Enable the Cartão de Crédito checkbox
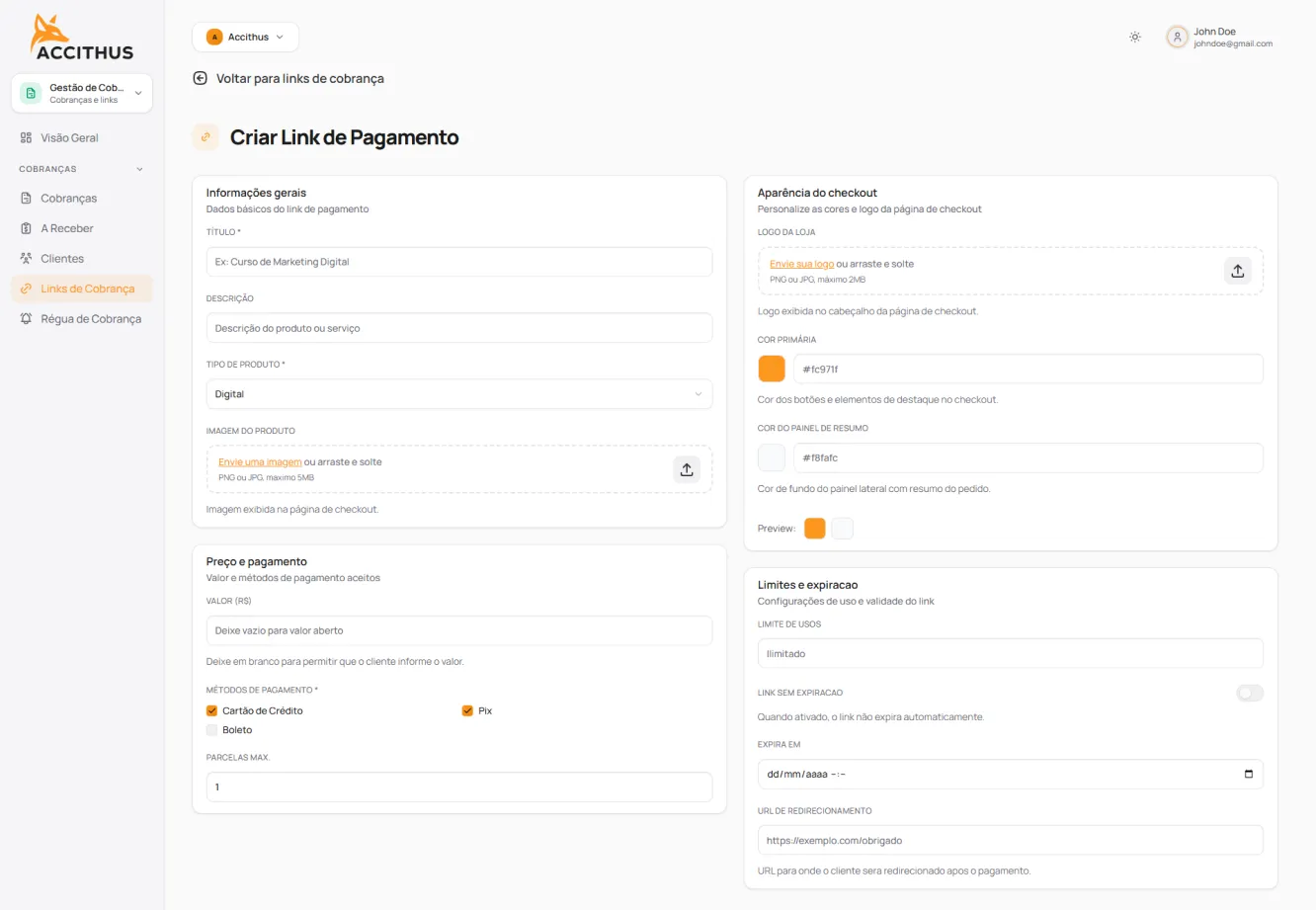Image resolution: width=1316 pixels, height=910 pixels. [x=211, y=710]
